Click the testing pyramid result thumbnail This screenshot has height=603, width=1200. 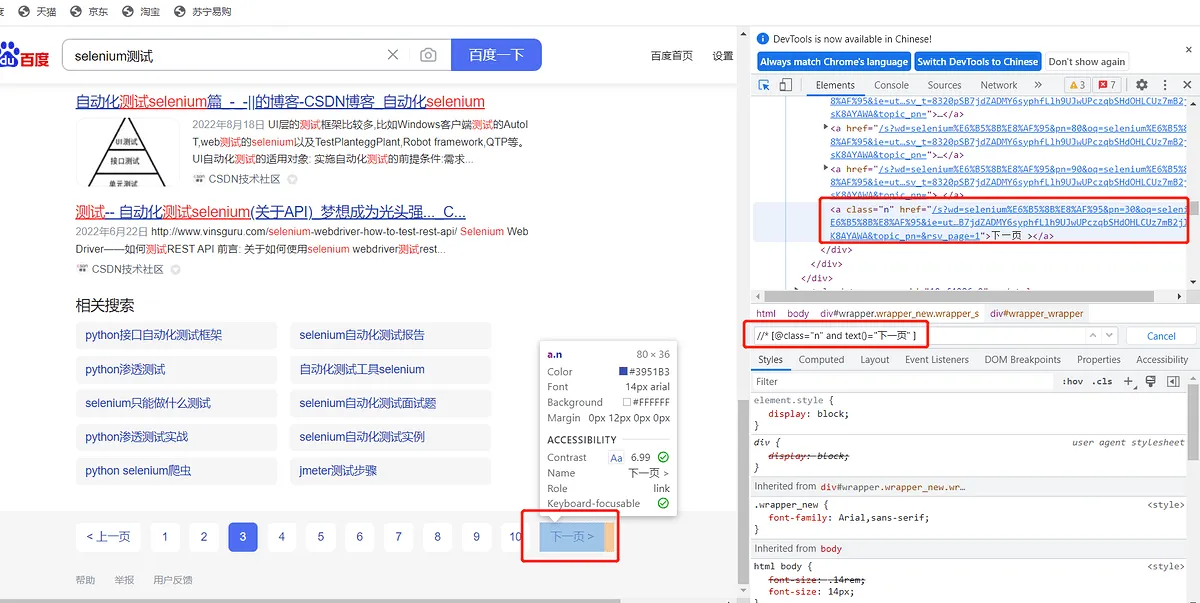[x=127, y=152]
